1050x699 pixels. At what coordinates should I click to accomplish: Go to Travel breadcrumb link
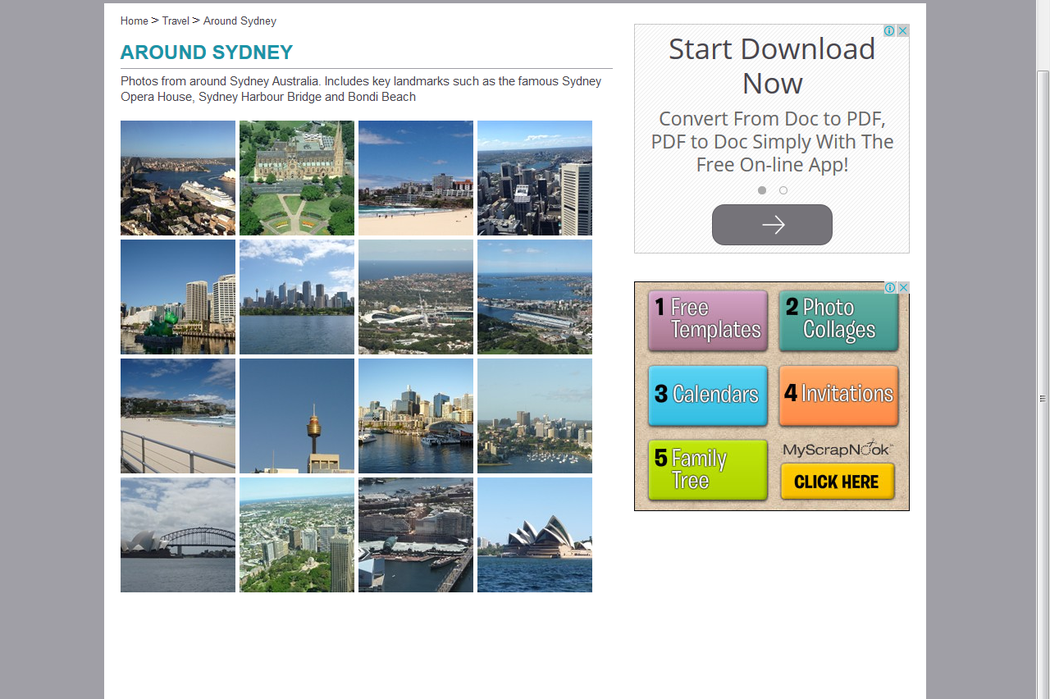point(175,21)
